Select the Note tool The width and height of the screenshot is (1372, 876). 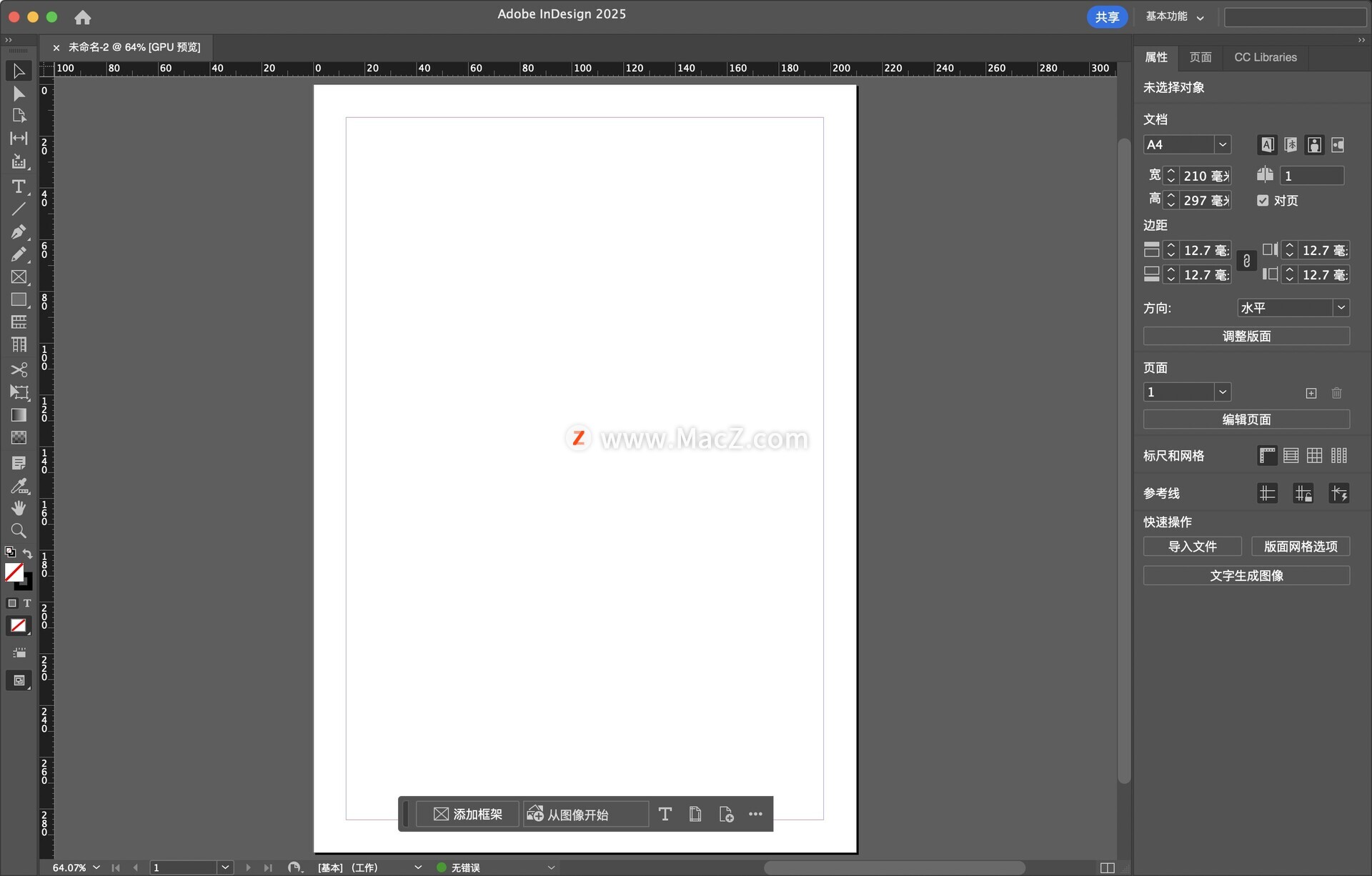(19, 463)
